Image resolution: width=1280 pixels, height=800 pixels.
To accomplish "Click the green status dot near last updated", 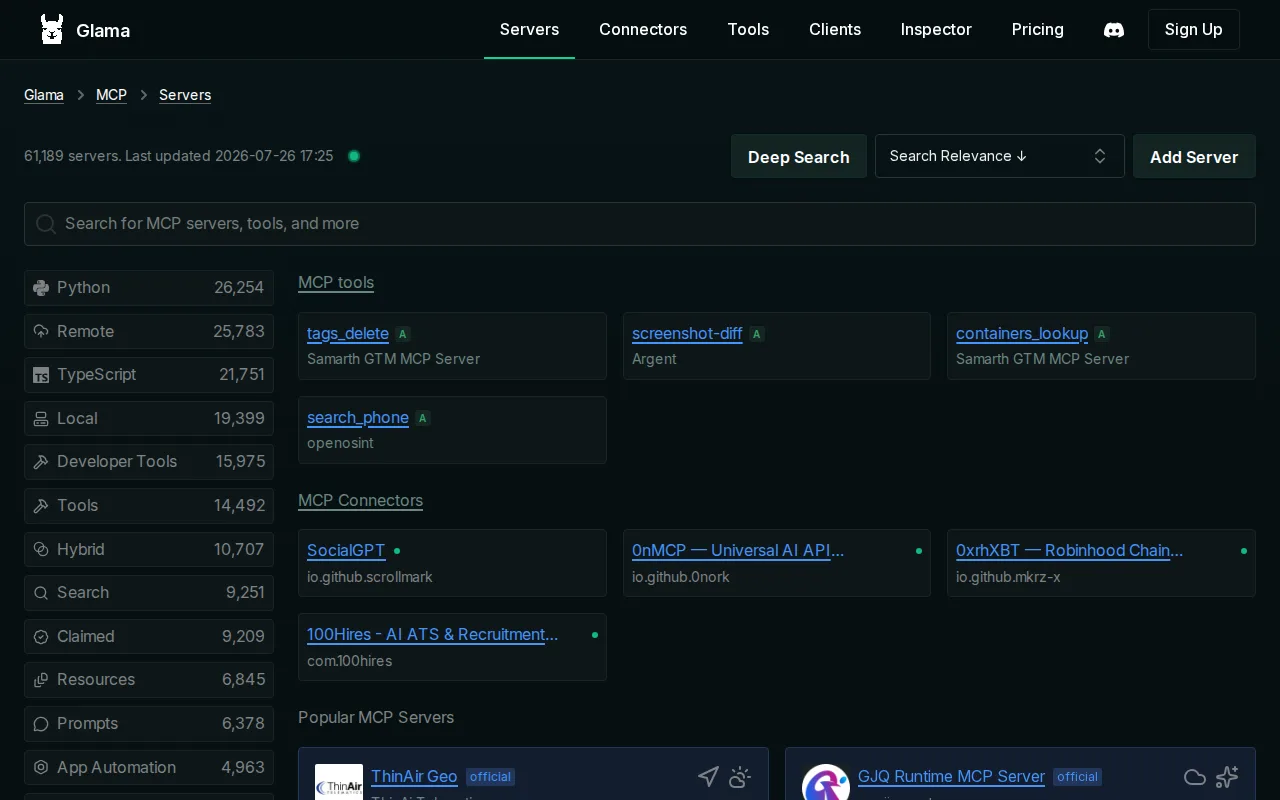I will point(353,156).
